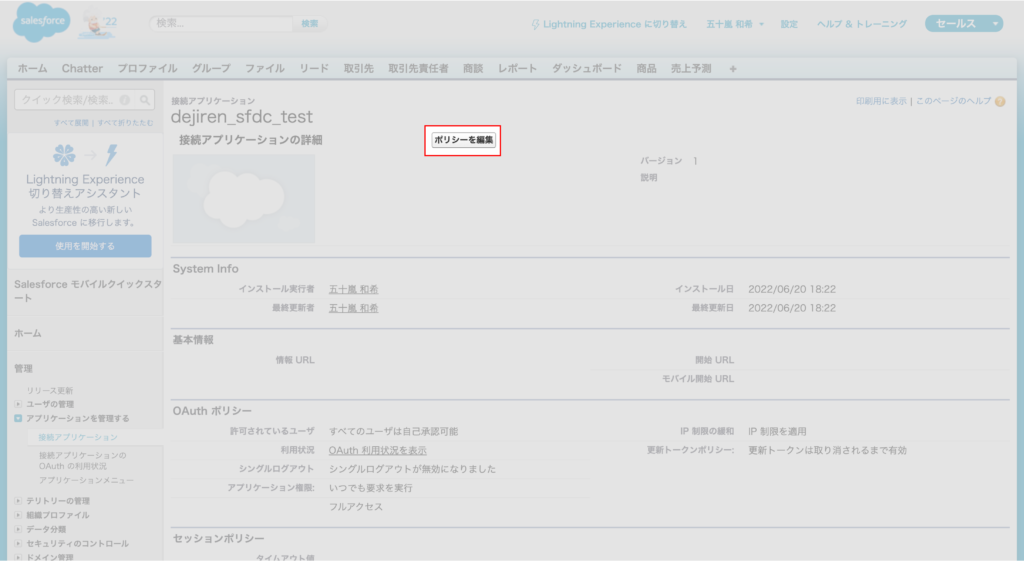Click the lightning bolt assistant icon in the sidebar

pyautogui.click(x=111, y=155)
